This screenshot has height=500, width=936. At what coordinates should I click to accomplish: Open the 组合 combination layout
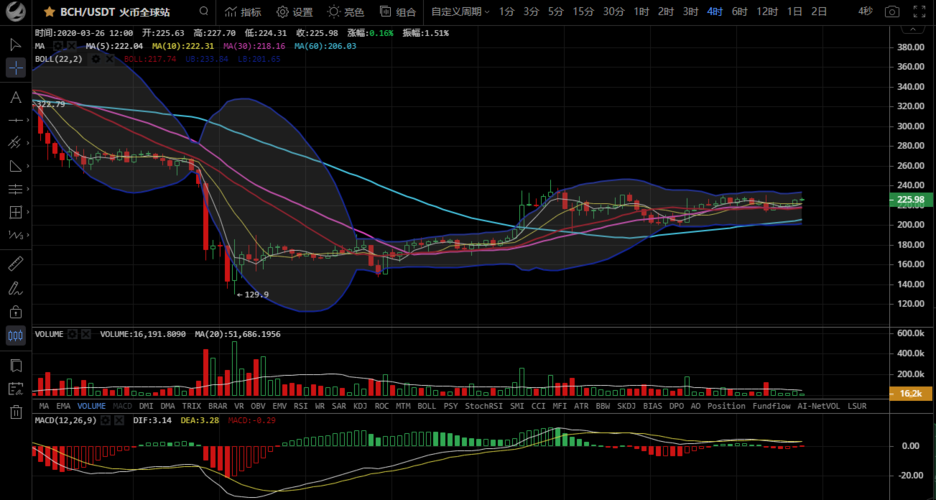398,12
